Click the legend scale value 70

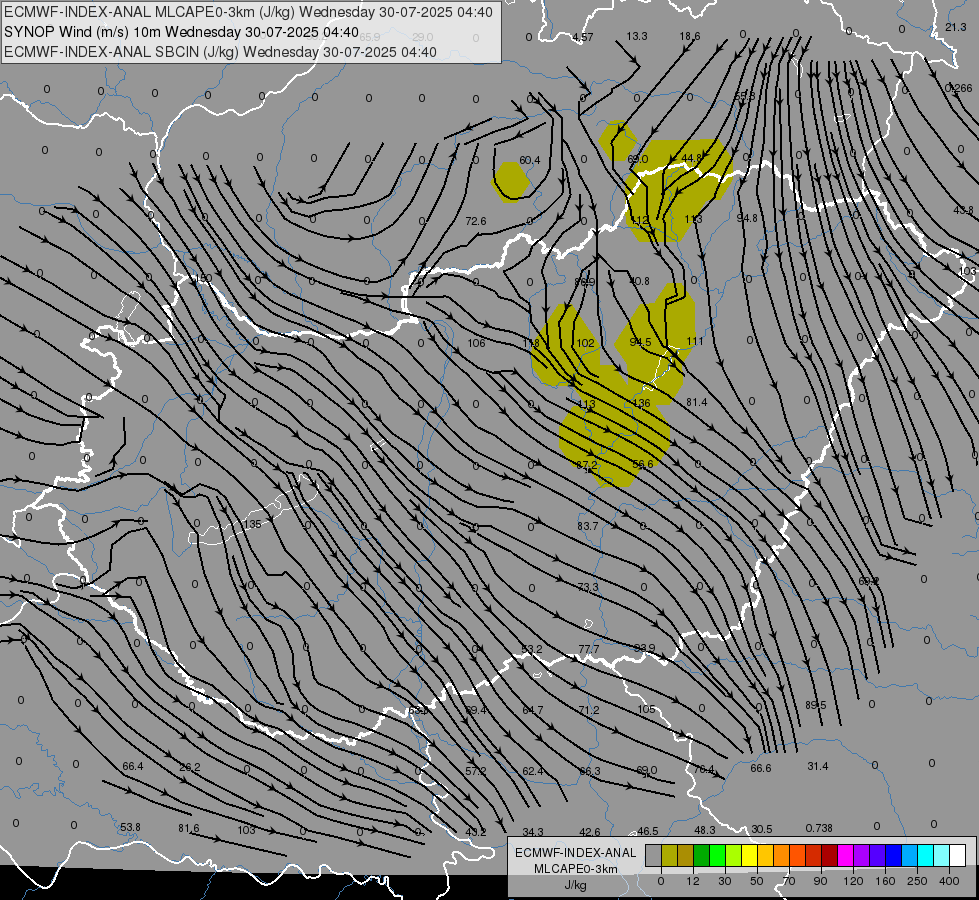pos(789,881)
